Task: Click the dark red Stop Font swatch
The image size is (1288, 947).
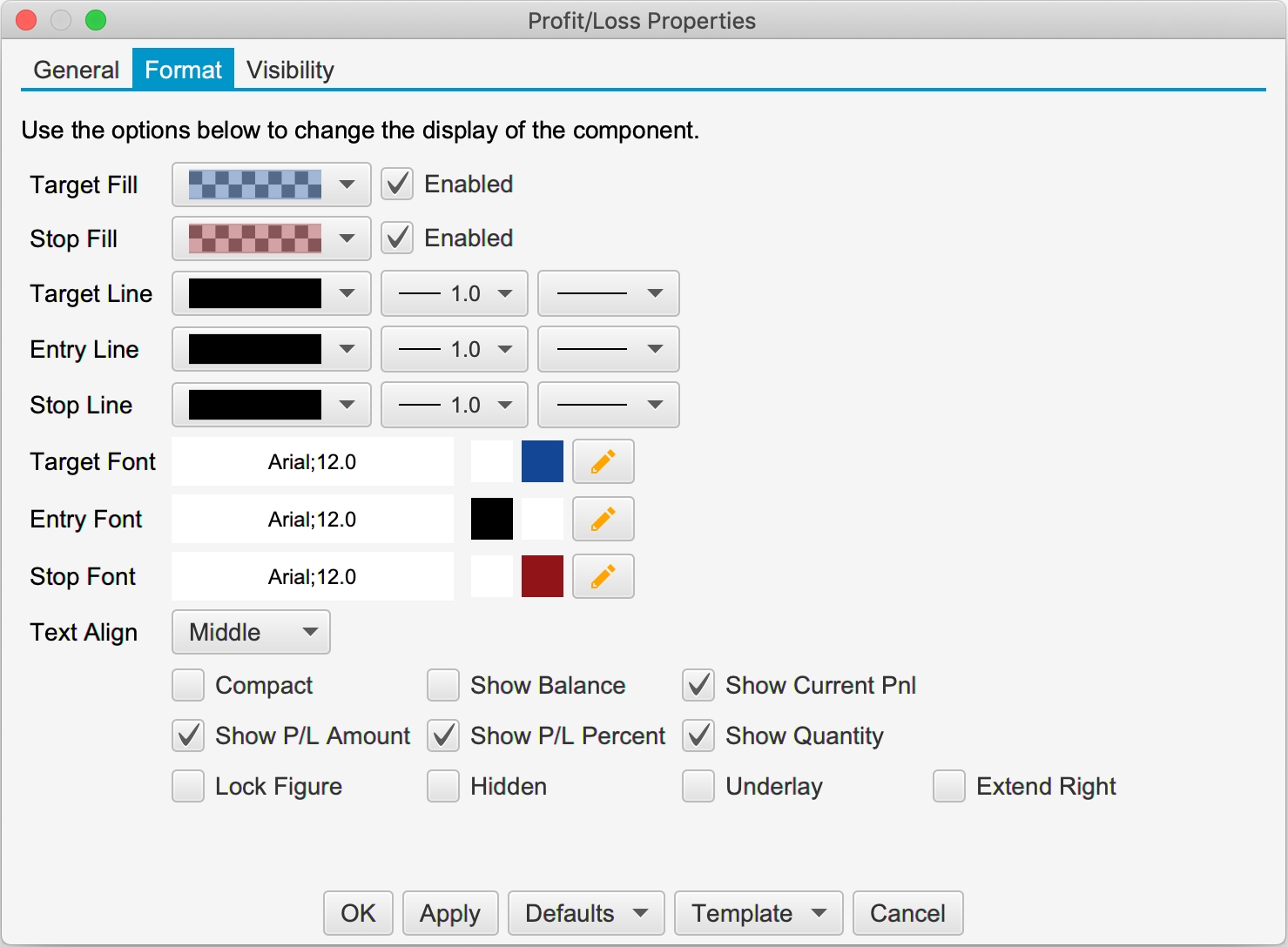Action: [543, 576]
